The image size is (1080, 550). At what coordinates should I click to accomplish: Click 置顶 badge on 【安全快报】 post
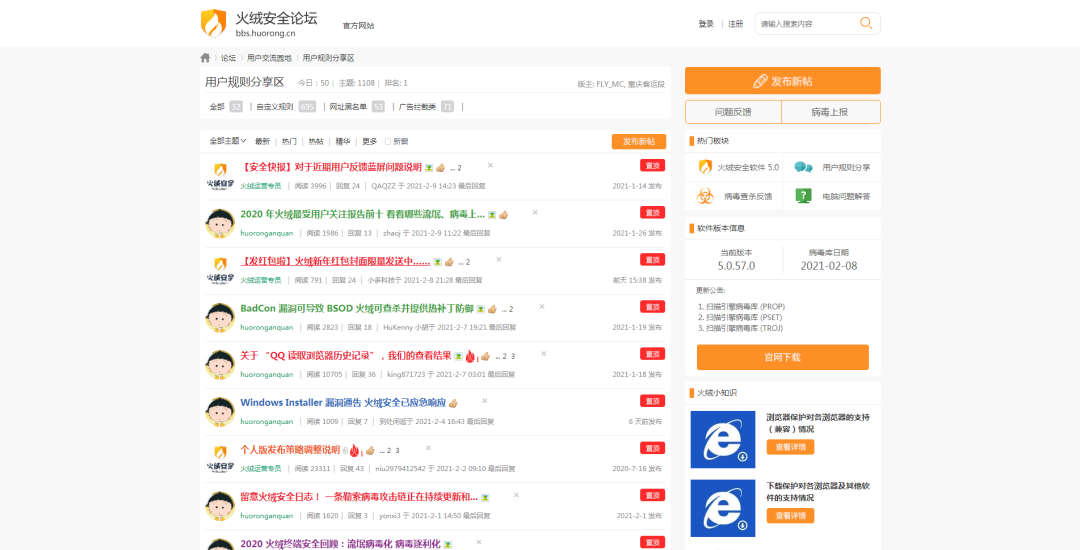coord(652,165)
